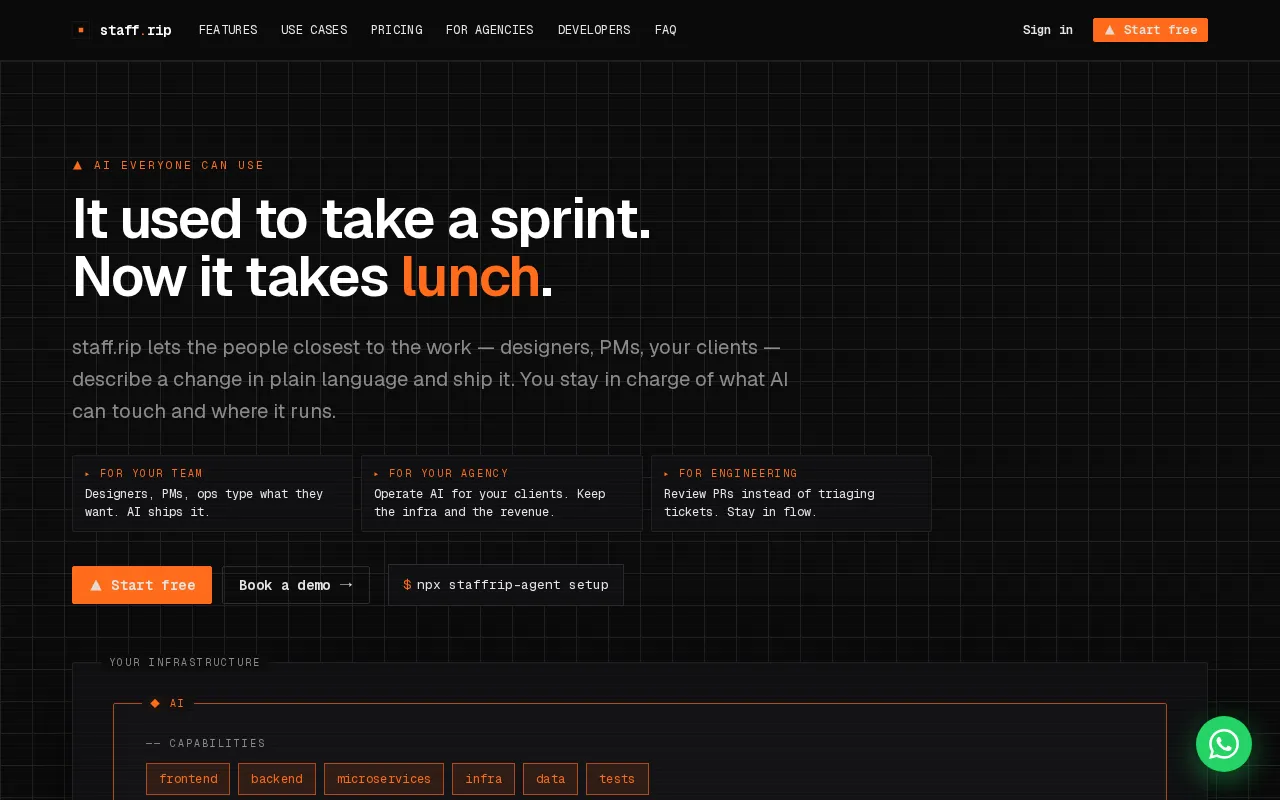Click the microservices capability tag

384,779
